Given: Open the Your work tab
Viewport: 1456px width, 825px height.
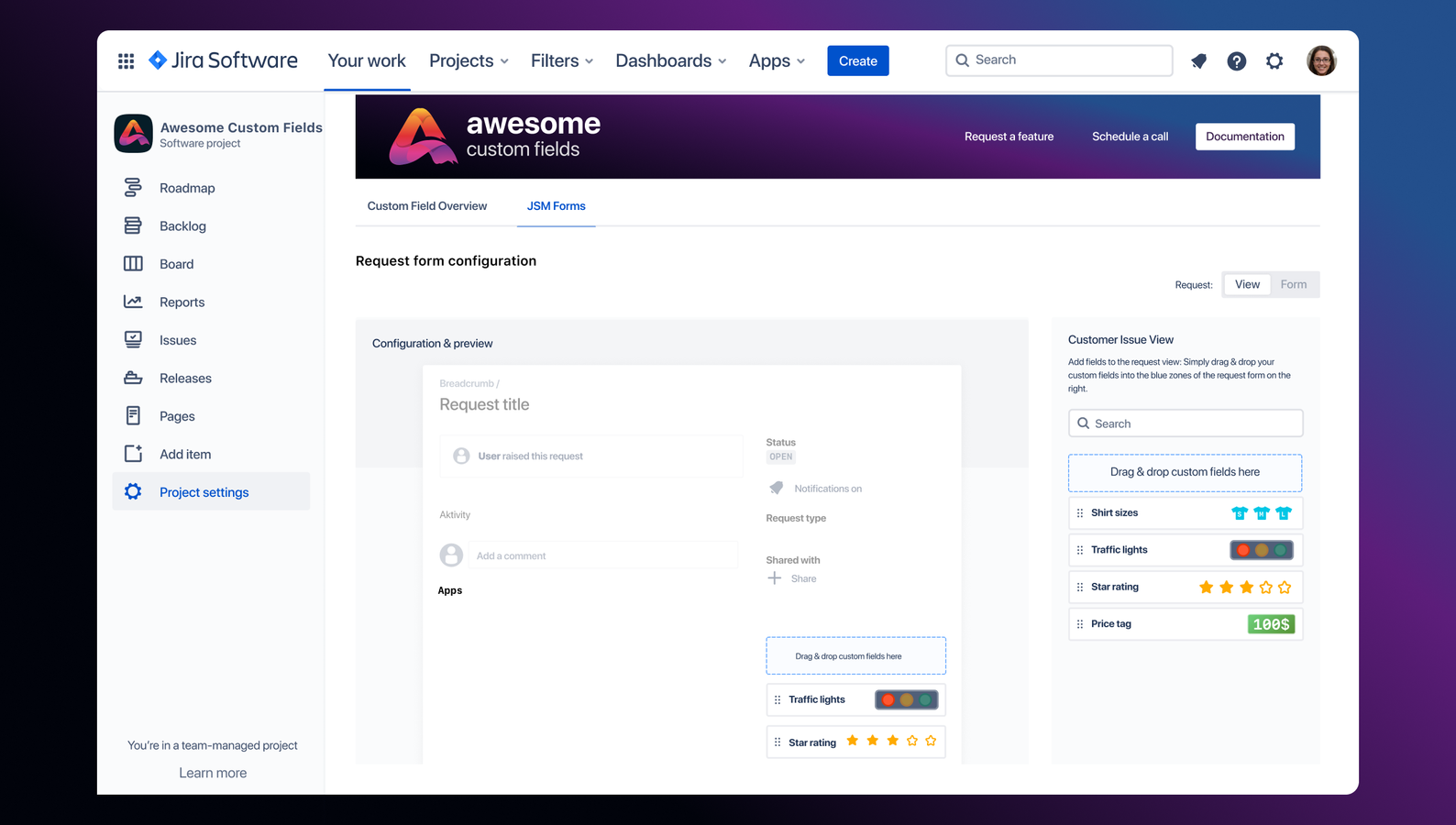Looking at the screenshot, I should pyautogui.click(x=367, y=60).
